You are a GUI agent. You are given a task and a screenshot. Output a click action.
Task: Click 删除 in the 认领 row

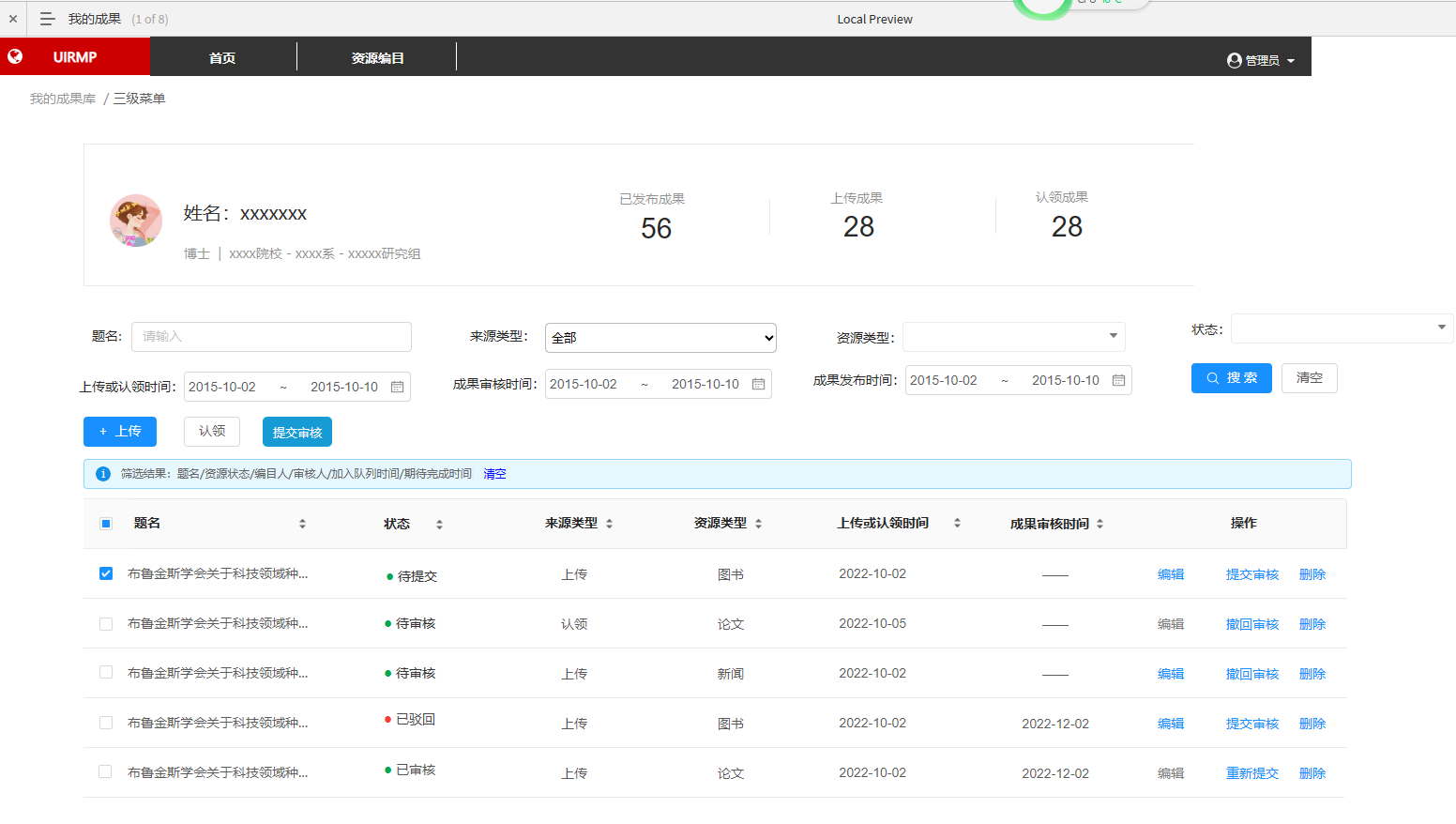[x=1312, y=624]
